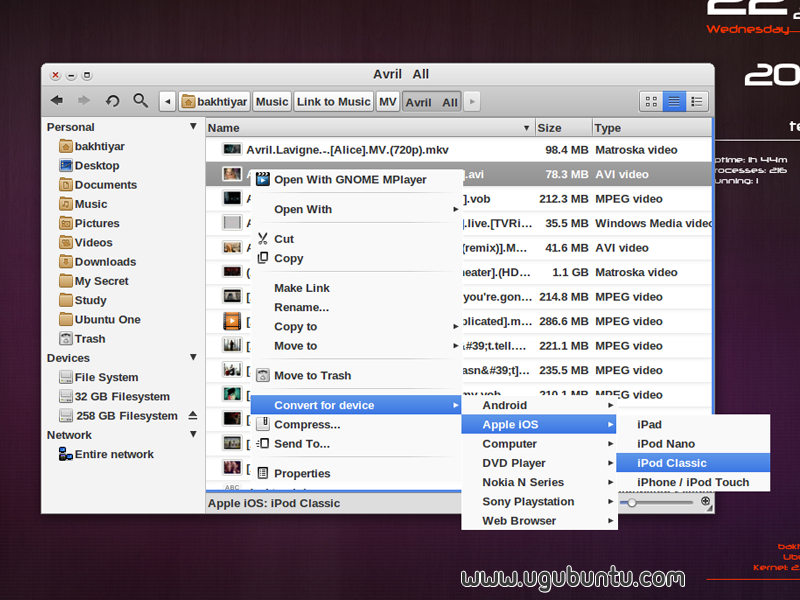Choose Open With GNOME MPlayer

coord(356,180)
